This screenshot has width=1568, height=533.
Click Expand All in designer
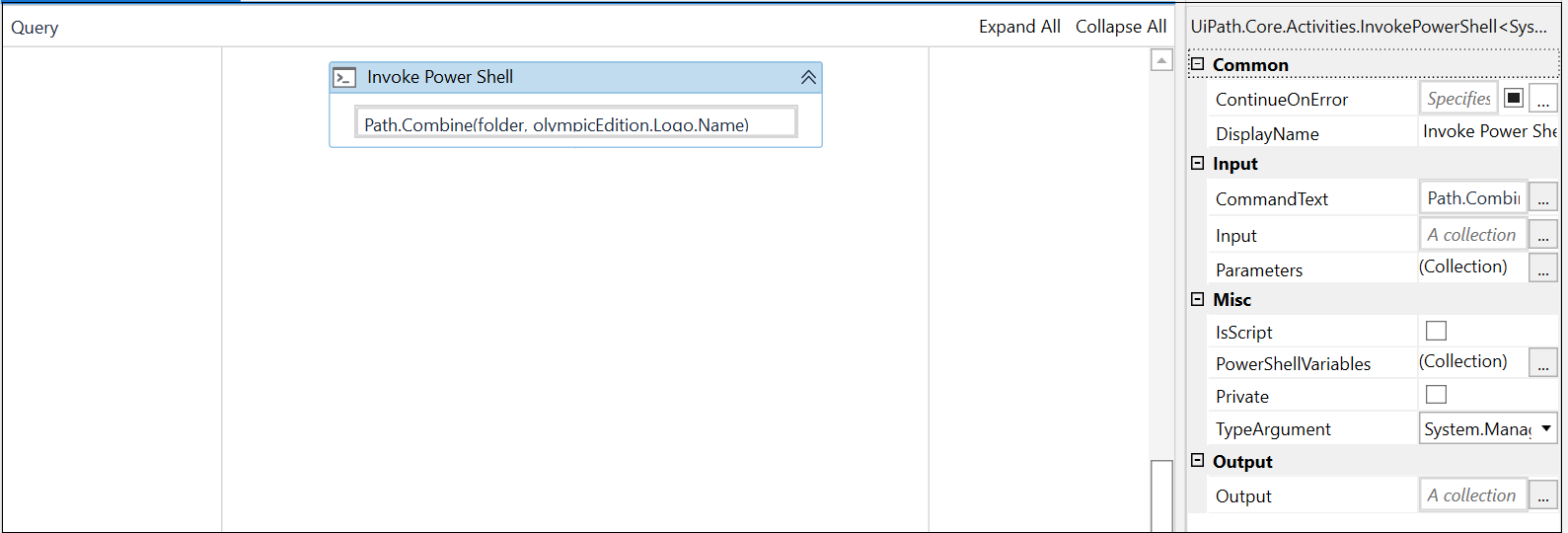click(x=1019, y=27)
